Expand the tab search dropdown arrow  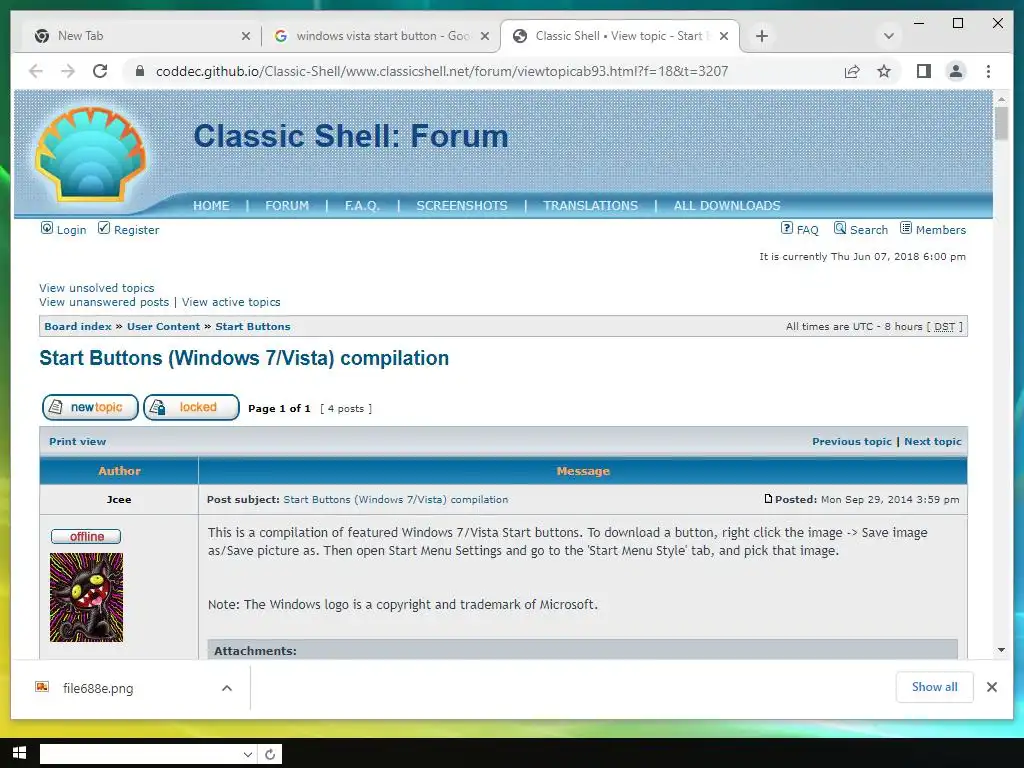click(x=888, y=36)
